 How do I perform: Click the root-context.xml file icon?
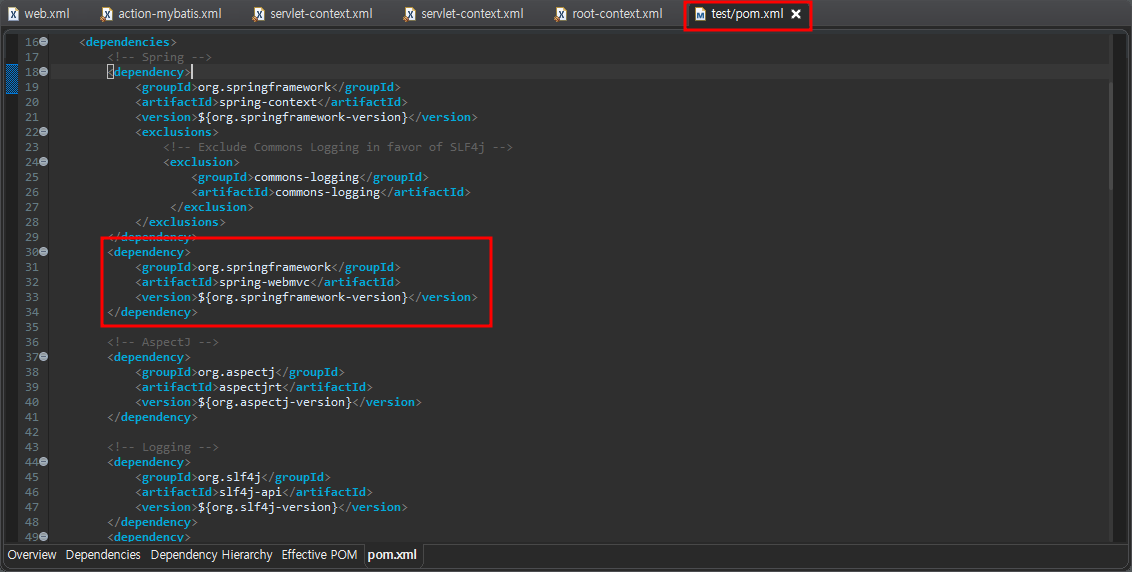pos(561,14)
